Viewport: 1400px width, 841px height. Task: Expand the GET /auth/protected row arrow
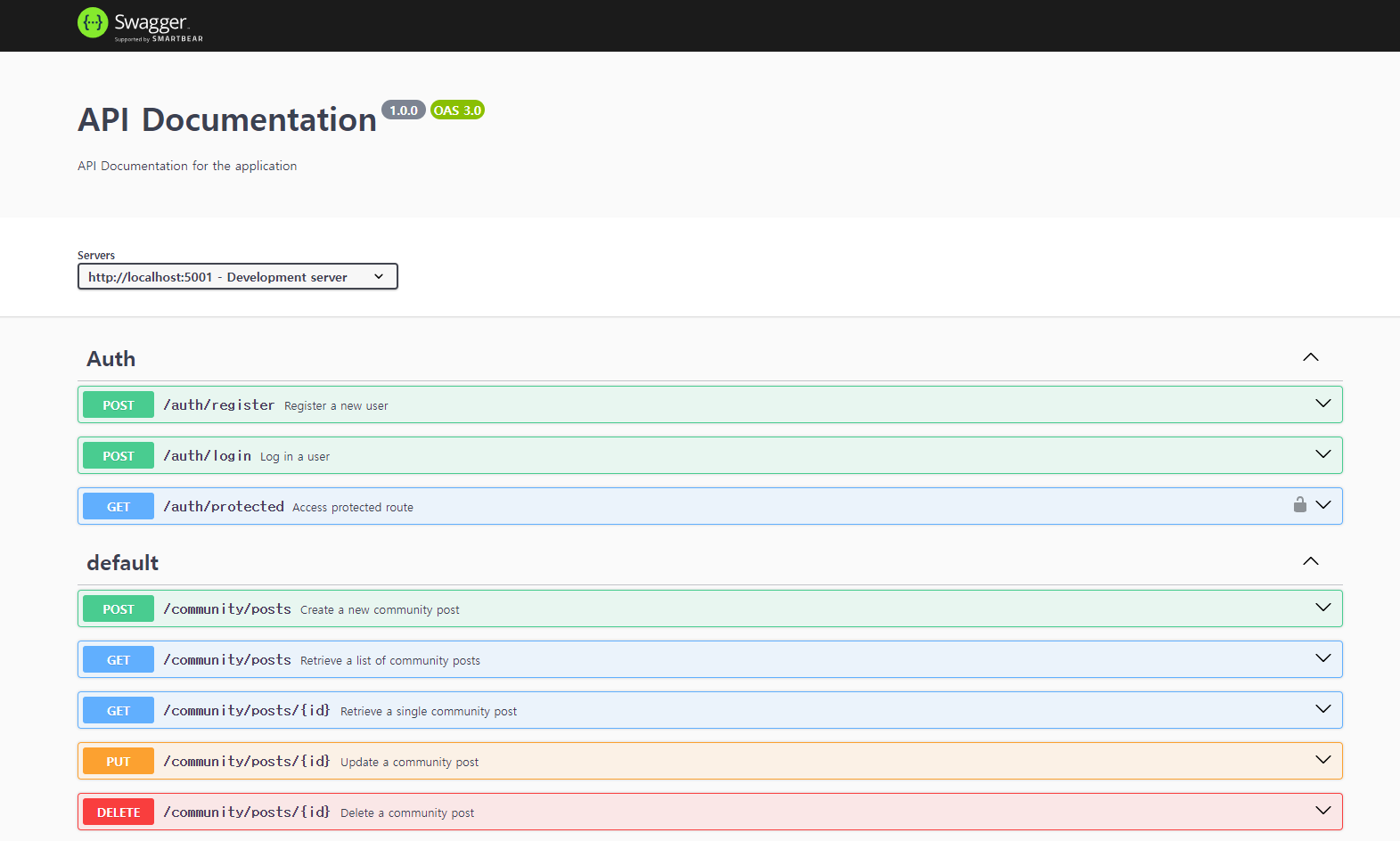(1323, 505)
